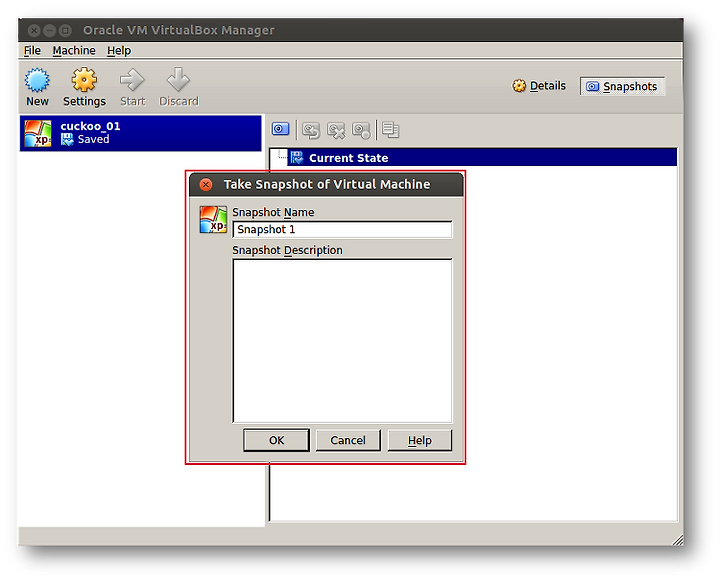Click the Snapshot Description text area

tap(342, 340)
